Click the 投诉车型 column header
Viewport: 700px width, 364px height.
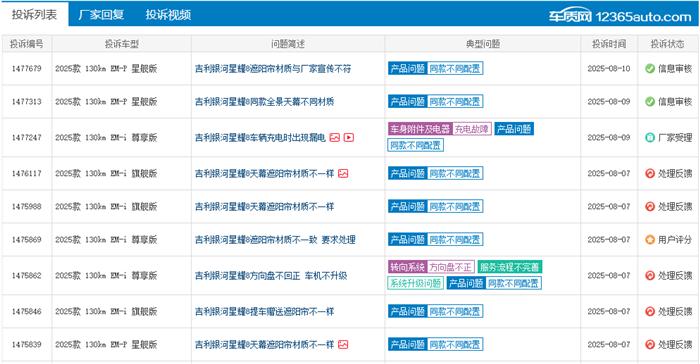click(x=122, y=44)
